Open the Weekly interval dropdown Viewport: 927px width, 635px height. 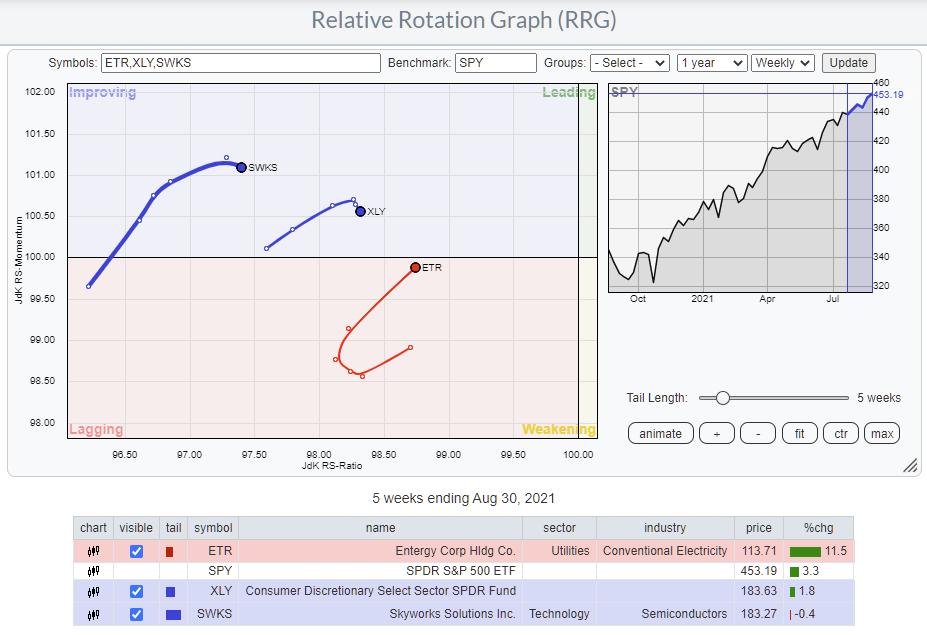click(783, 63)
